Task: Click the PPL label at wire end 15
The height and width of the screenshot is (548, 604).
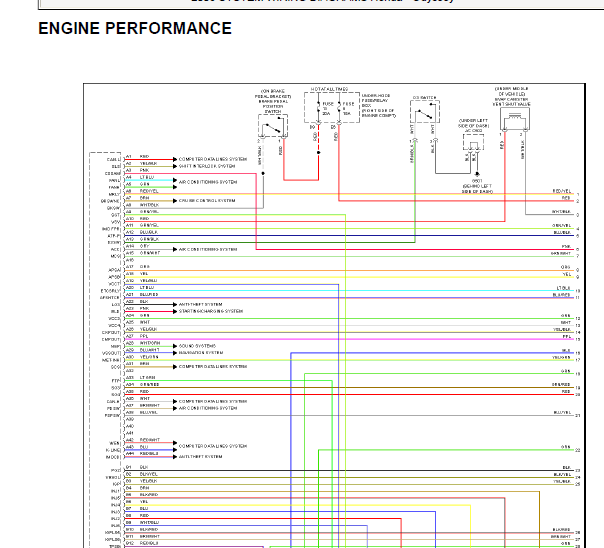Action: 567,337
